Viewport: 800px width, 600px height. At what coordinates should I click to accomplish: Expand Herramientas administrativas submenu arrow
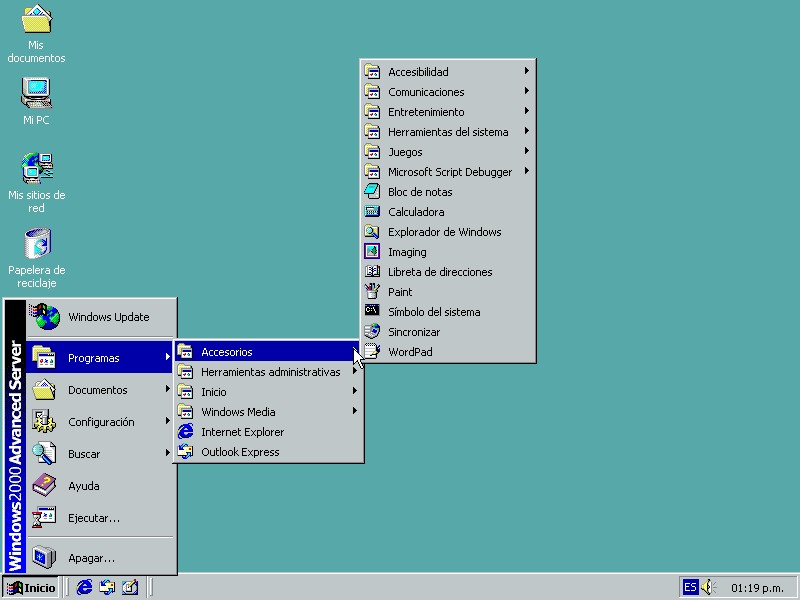[354, 371]
